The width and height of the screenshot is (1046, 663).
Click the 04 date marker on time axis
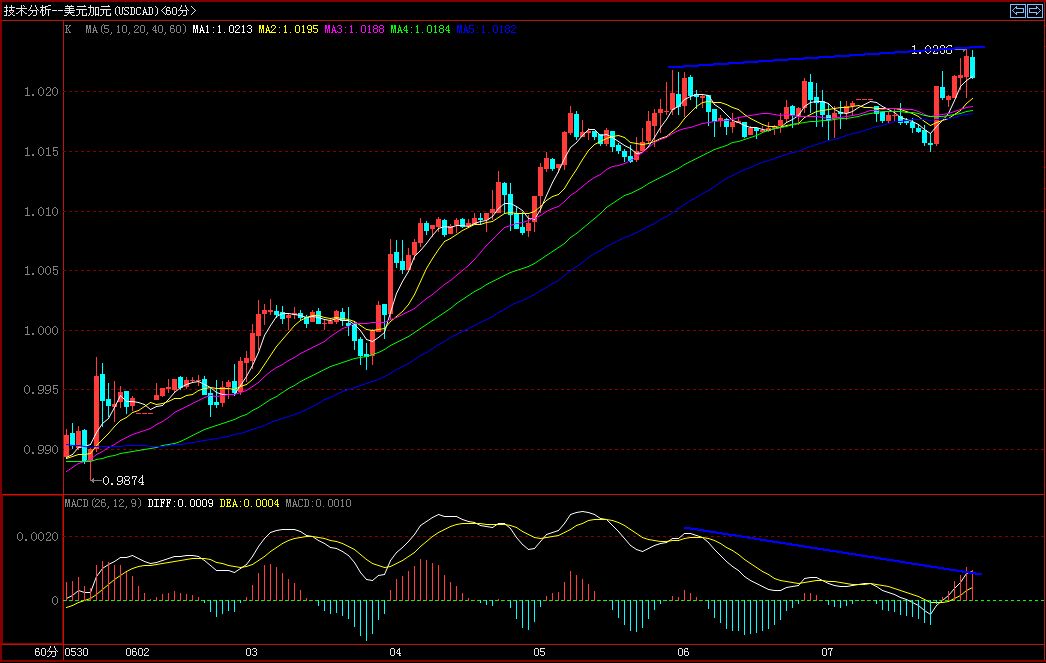pos(396,652)
